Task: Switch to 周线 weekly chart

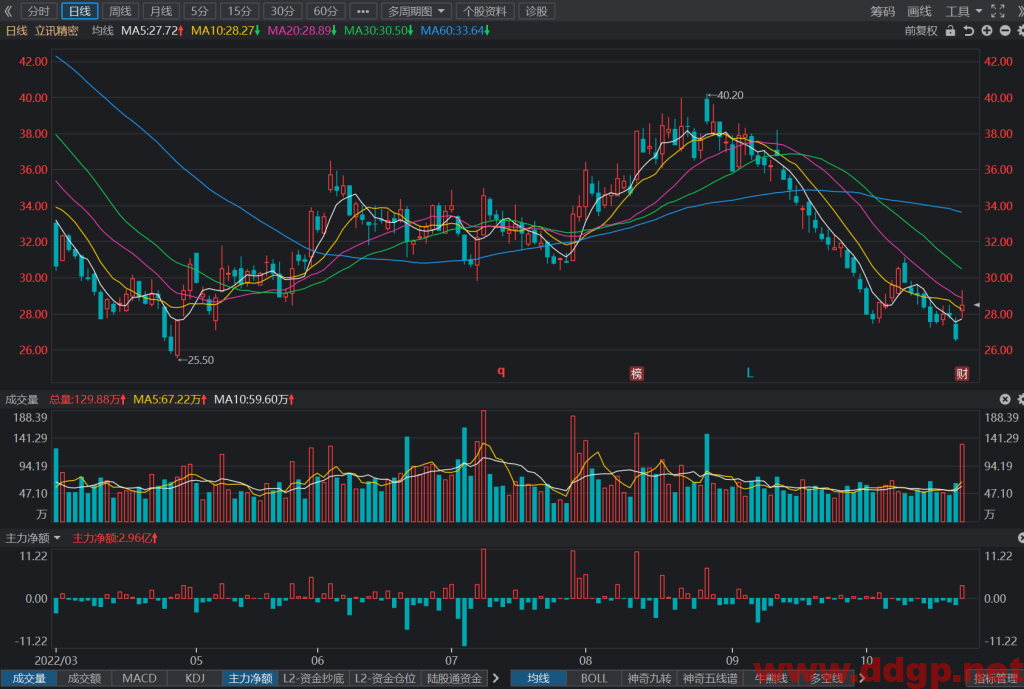Action: [x=120, y=11]
